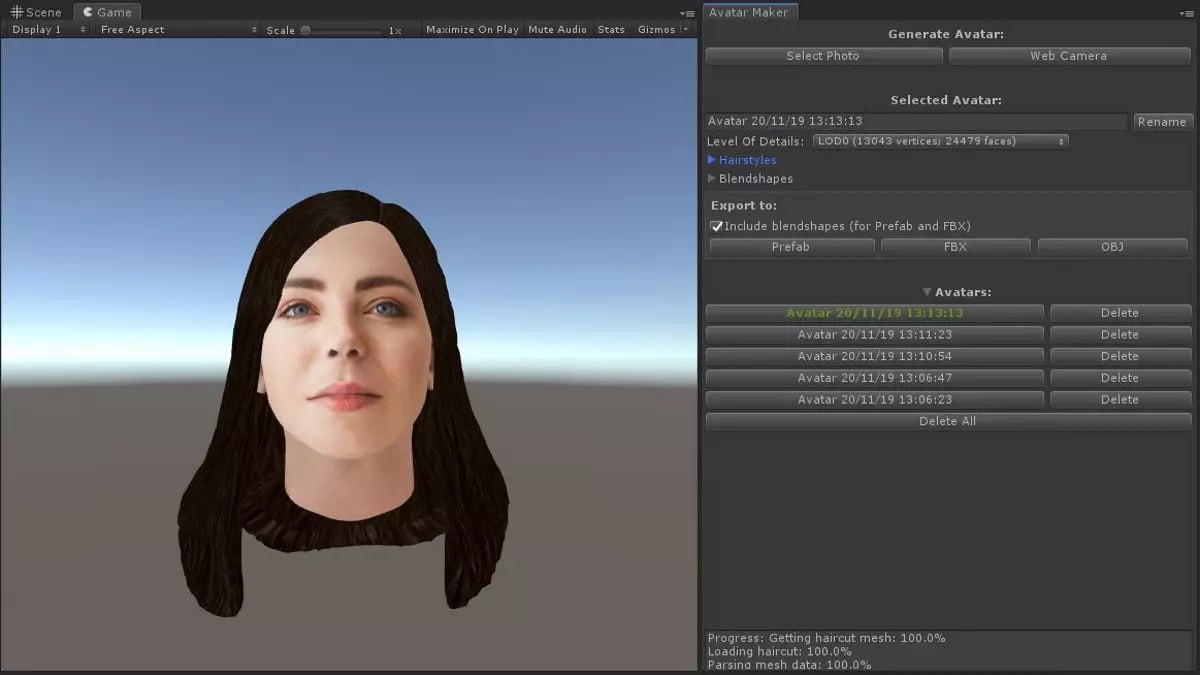Click the Gizmos dropdown arrow icon
Image resolution: width=1200 pixels, height=675 pixels.
[x=686, y=29]
